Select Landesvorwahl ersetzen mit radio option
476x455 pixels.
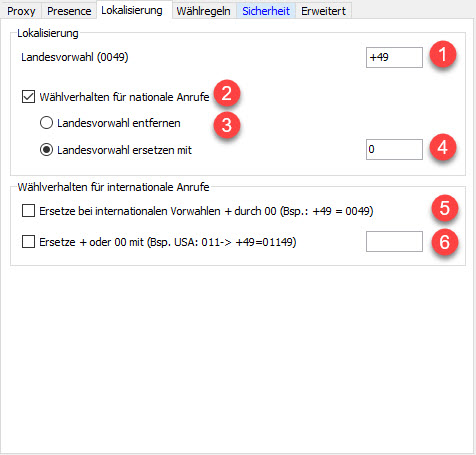(46, 150)
